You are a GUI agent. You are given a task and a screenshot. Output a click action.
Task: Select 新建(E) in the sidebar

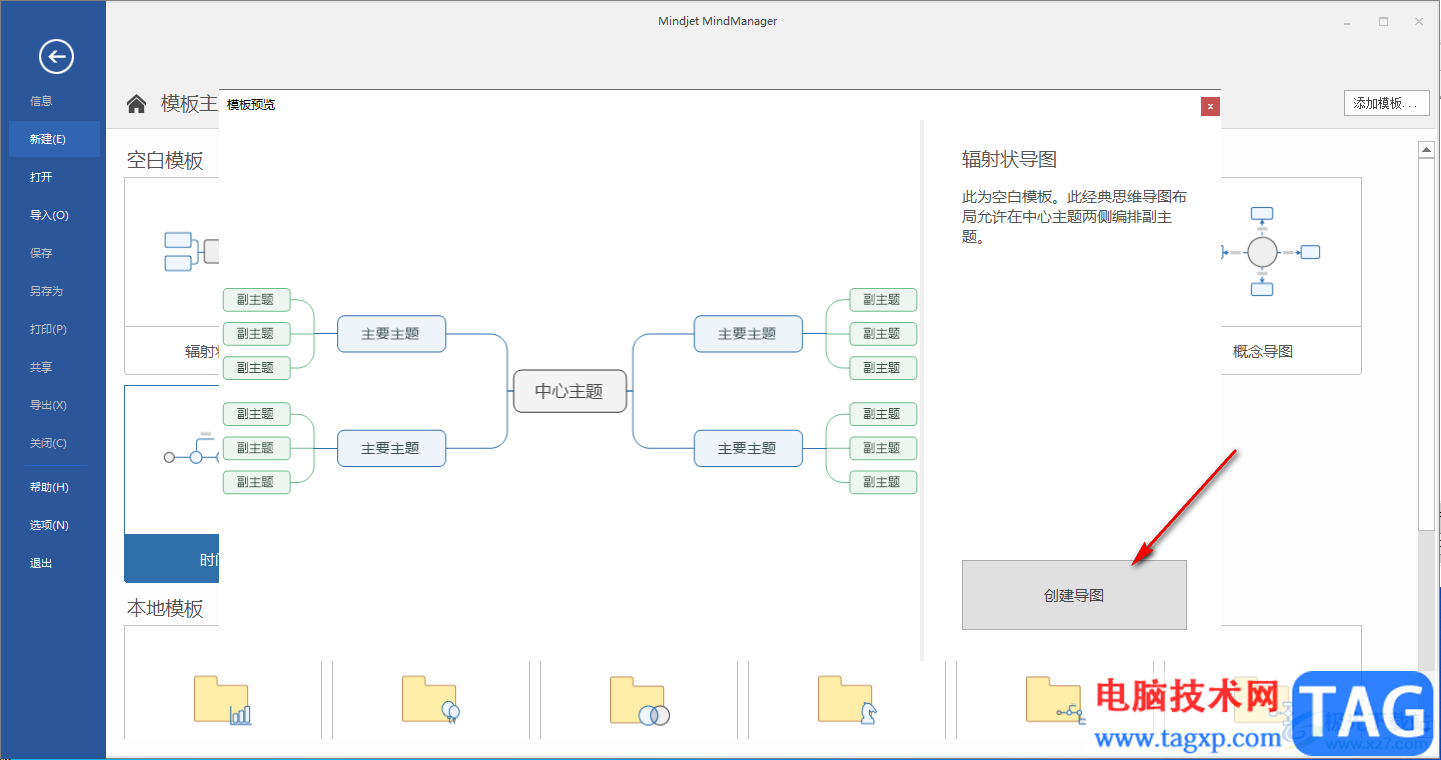pyautogui.click(x=54, y=139)
